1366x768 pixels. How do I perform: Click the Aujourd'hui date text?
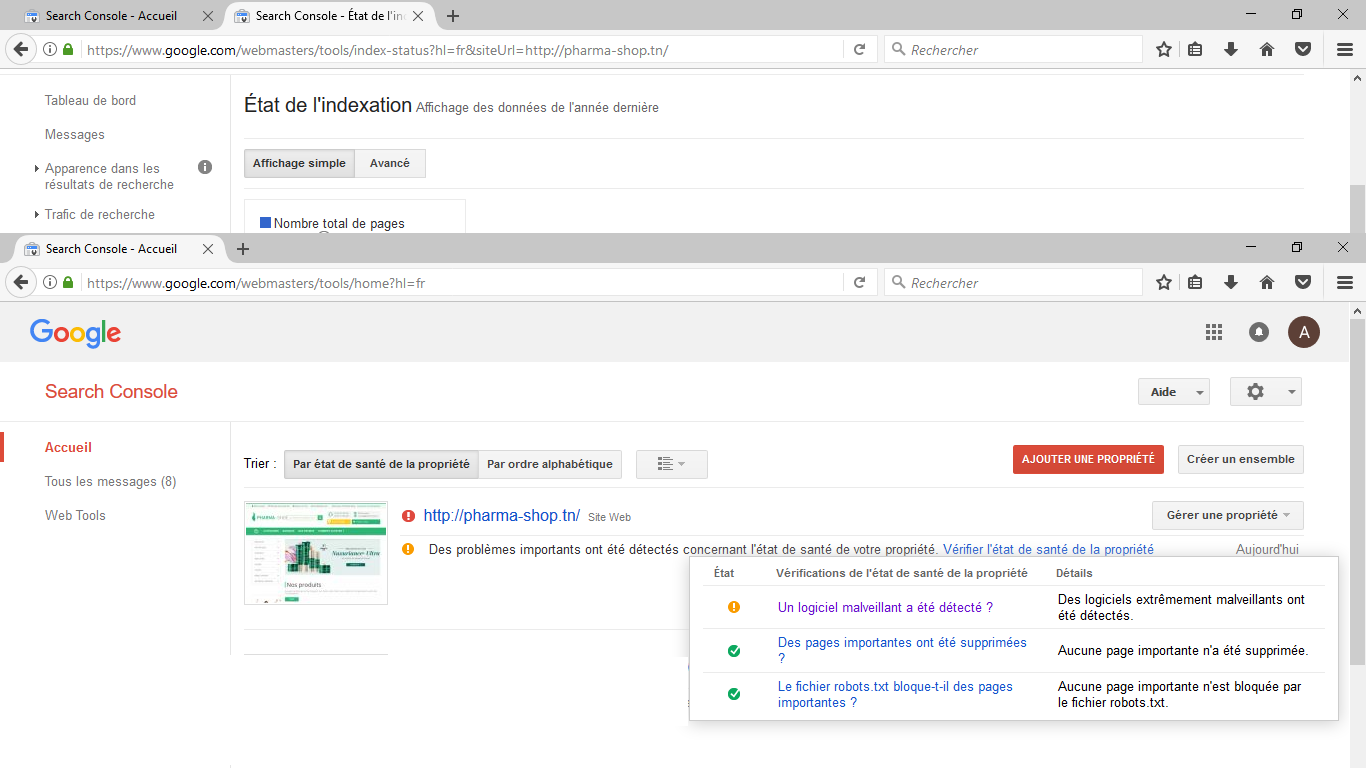click(1267, 549)
